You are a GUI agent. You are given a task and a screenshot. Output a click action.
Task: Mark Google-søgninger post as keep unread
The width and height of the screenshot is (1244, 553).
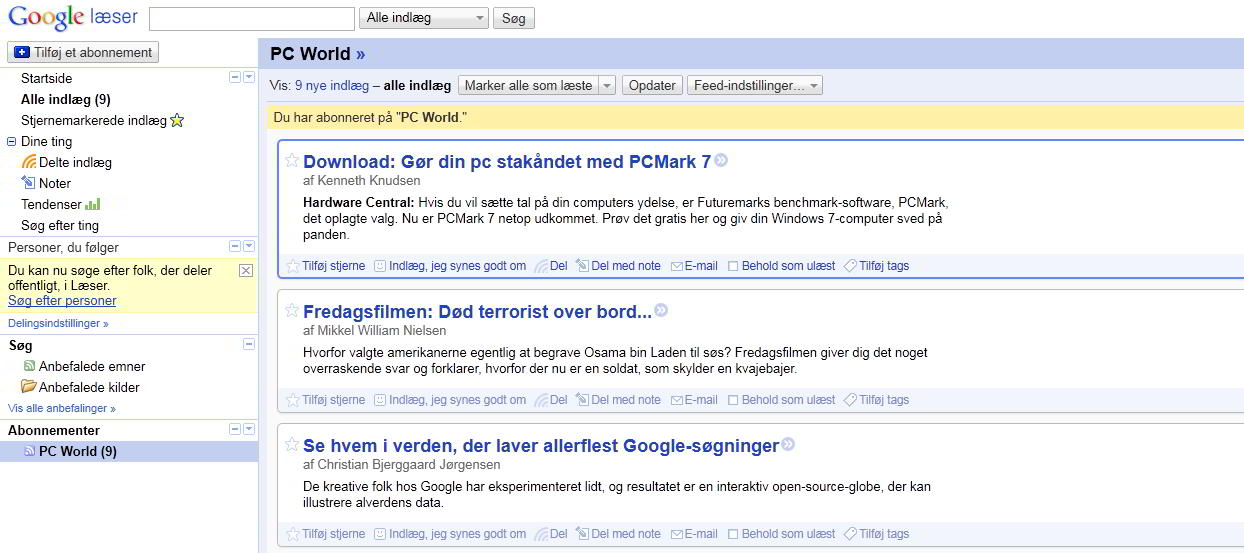[x=733, y=534]
